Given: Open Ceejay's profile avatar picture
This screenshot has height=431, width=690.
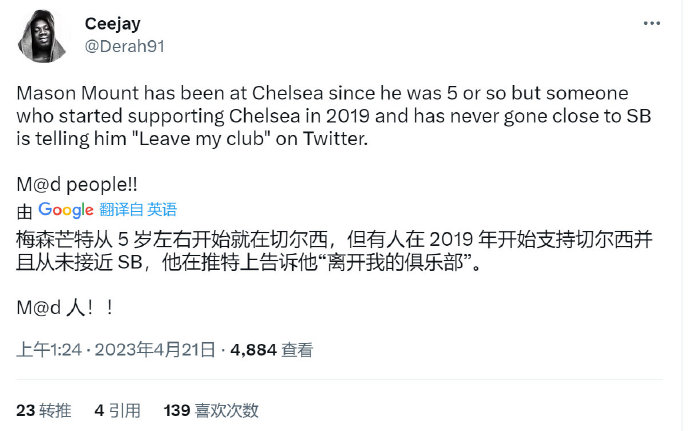Looking at the screenshot, I should coord(43,36).
